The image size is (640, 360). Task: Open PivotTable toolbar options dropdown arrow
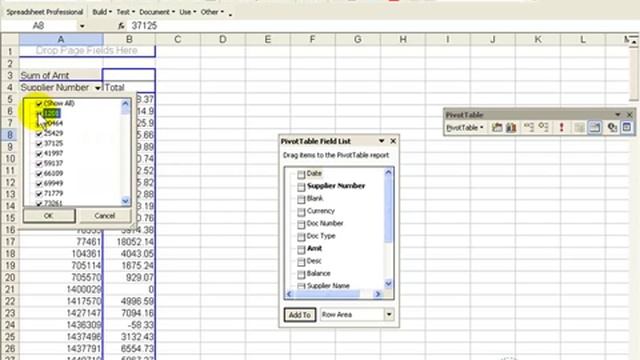618,115
